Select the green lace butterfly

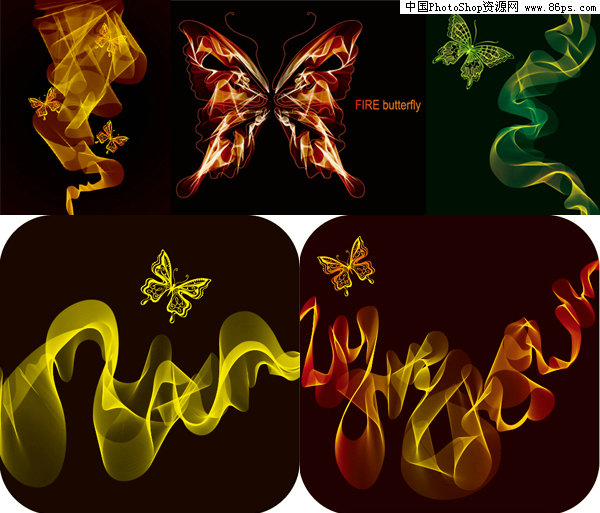coord(472,50)
